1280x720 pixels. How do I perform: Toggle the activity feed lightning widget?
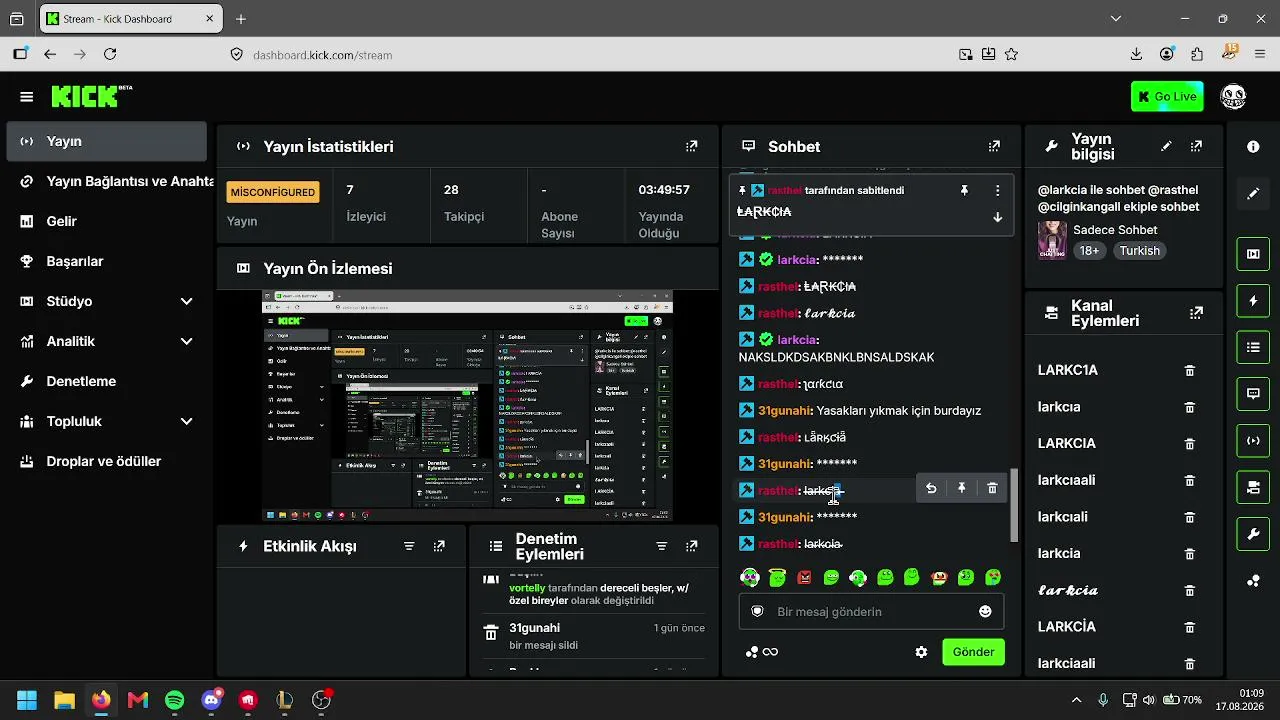pos(1253,301)
